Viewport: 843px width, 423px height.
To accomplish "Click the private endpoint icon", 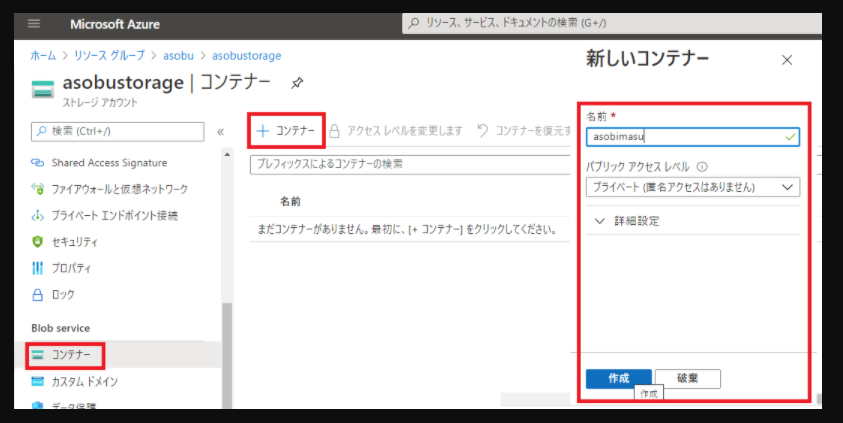I will coord(37,216).
